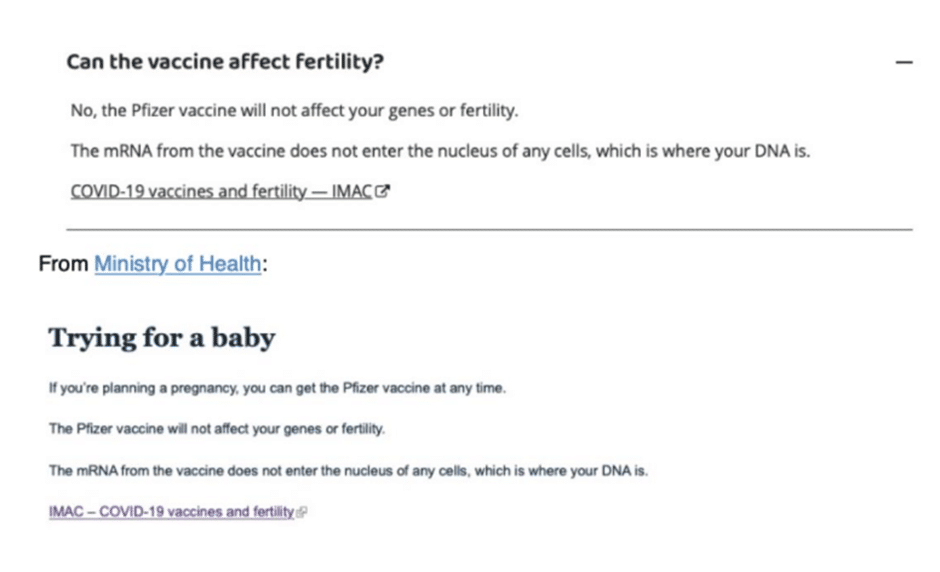Click the external-link icon after the black IMAC link
940x572 pixels.
382,191
